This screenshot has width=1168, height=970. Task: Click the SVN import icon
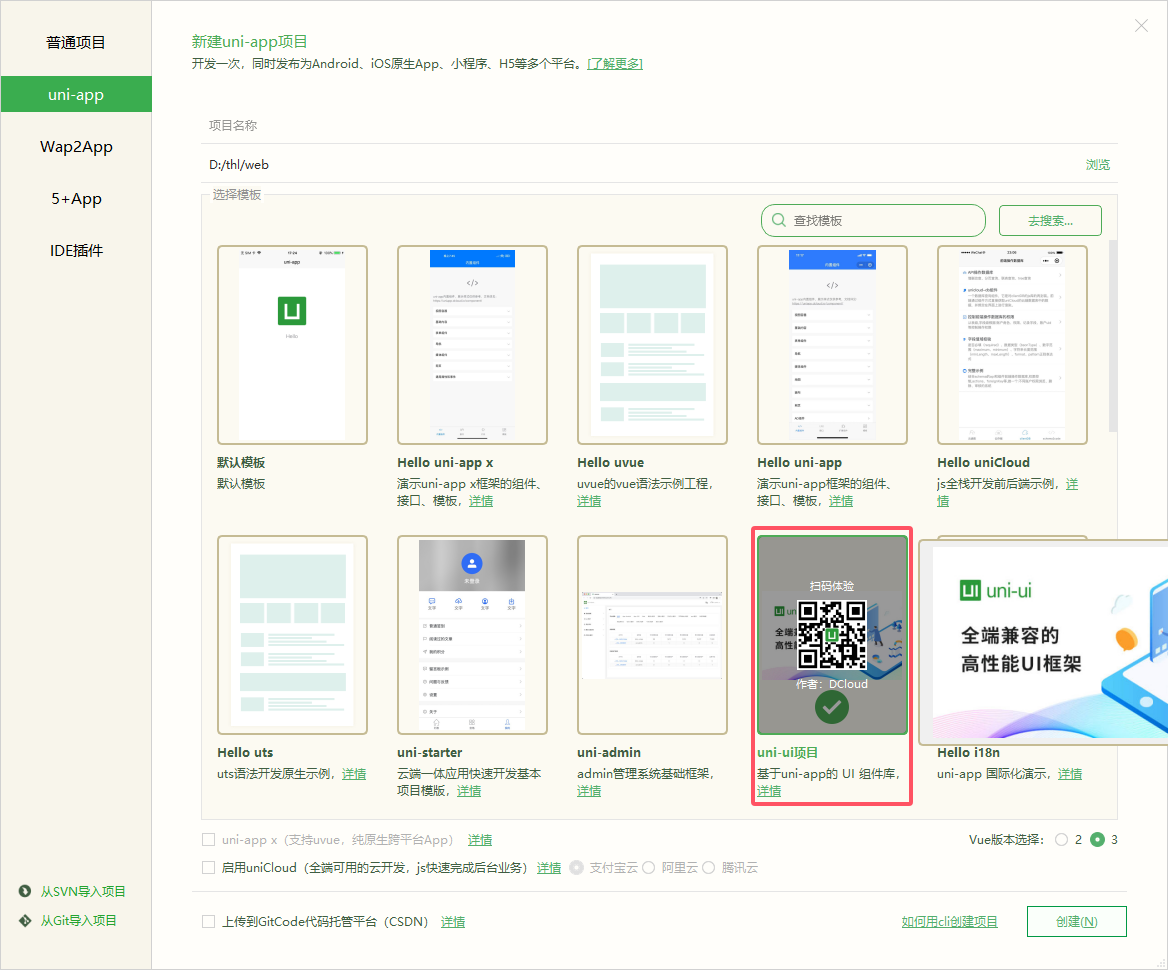point(25,891)
